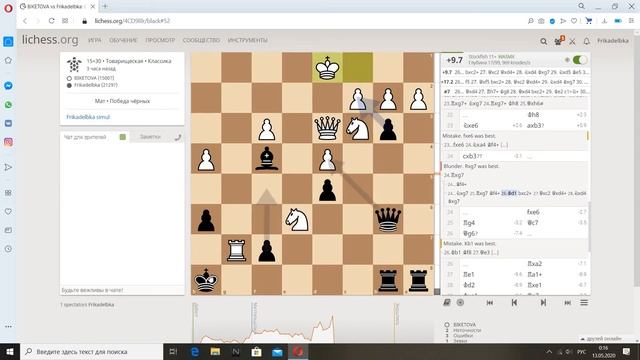Open Opera easy setup icon
This screenshot has width=640, height=360.
click(631, 21)
